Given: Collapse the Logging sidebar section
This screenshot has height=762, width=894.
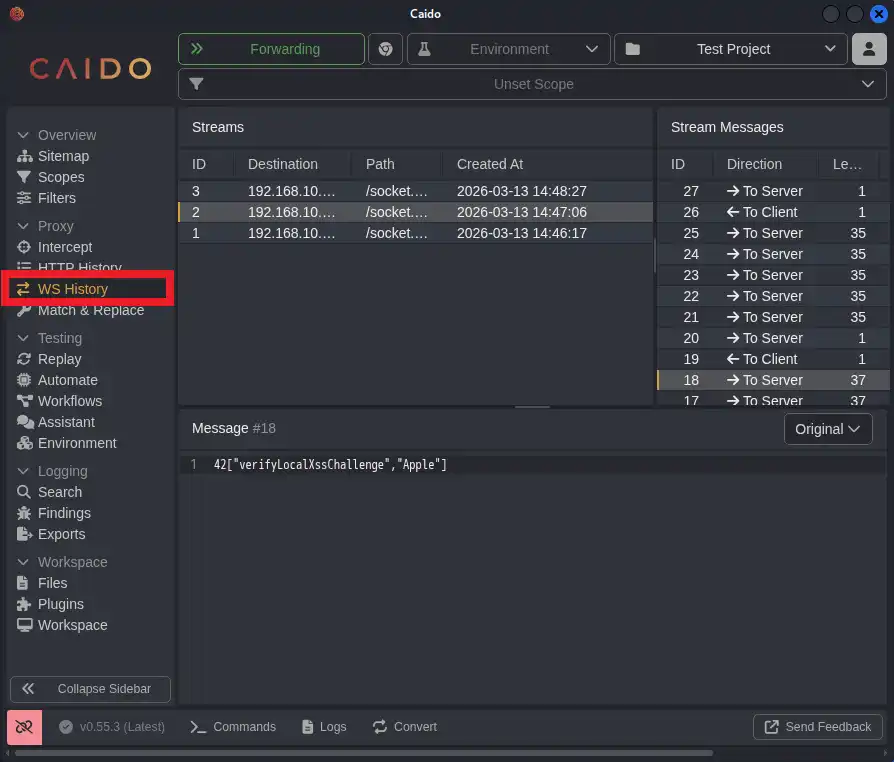Looking at the screenshot, I should click(24, 471).
